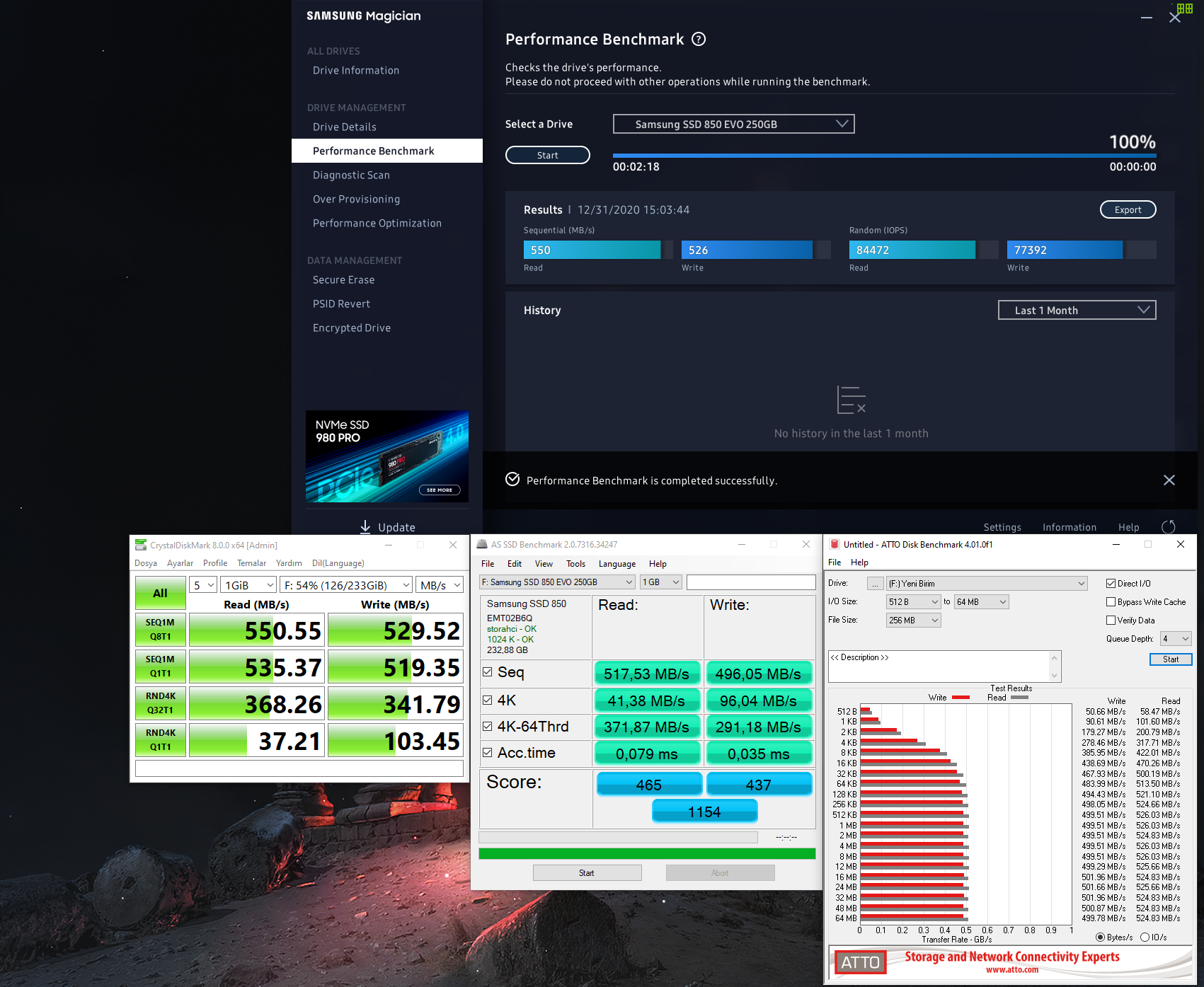
Task: Open the F: drive dropdown in CrystalDiskMark
Action: tap(346, 585)
